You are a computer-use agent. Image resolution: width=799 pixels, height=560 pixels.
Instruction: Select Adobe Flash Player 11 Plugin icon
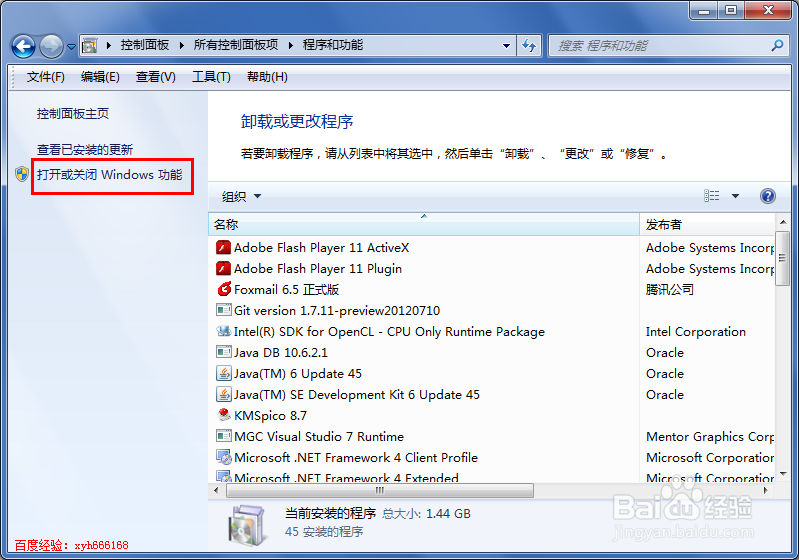pos(223,269)
